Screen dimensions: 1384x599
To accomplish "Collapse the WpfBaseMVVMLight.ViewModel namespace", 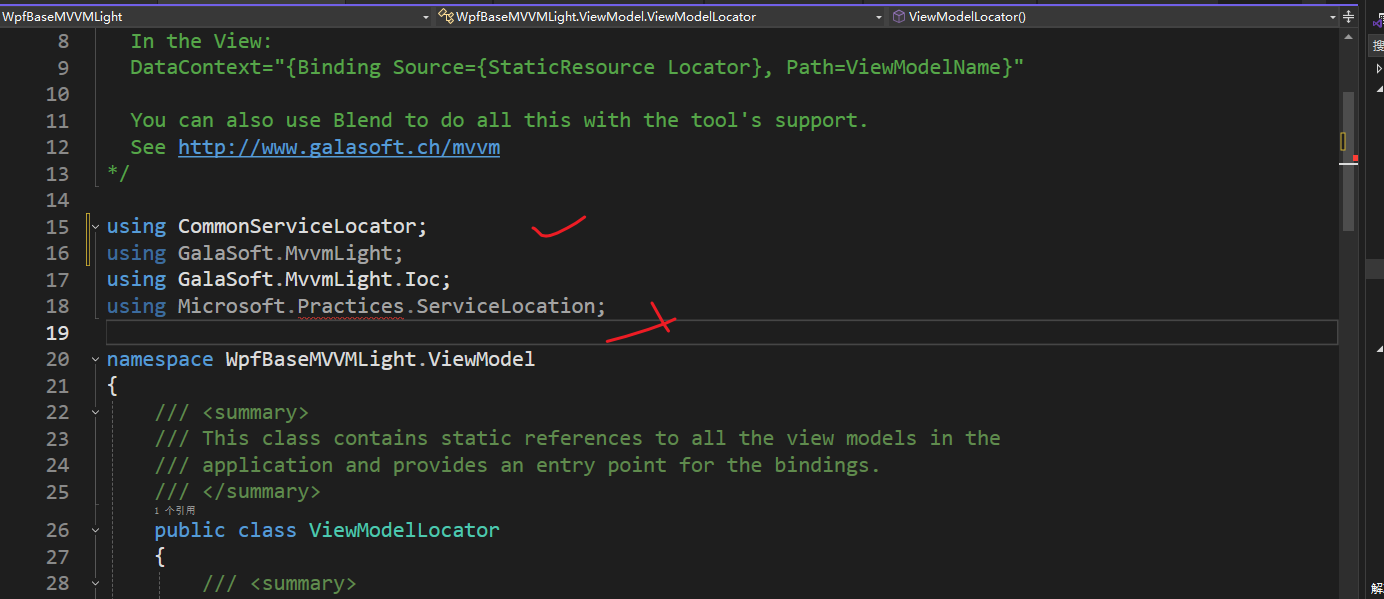I will (x=94, y=358).
